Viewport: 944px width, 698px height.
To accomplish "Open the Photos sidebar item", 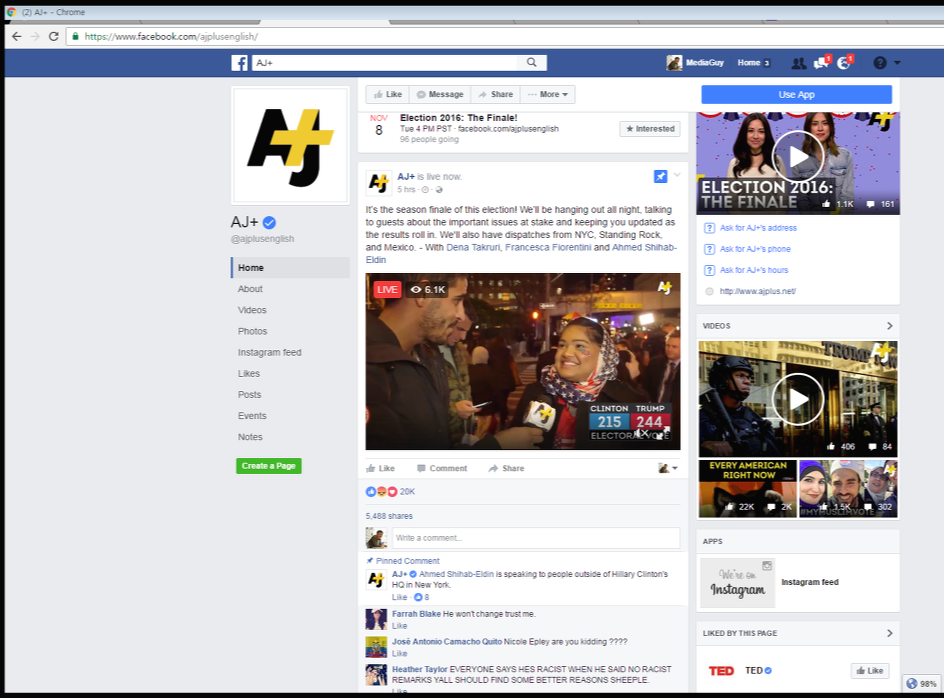I will pyautogui.click(x=252, y=331).
